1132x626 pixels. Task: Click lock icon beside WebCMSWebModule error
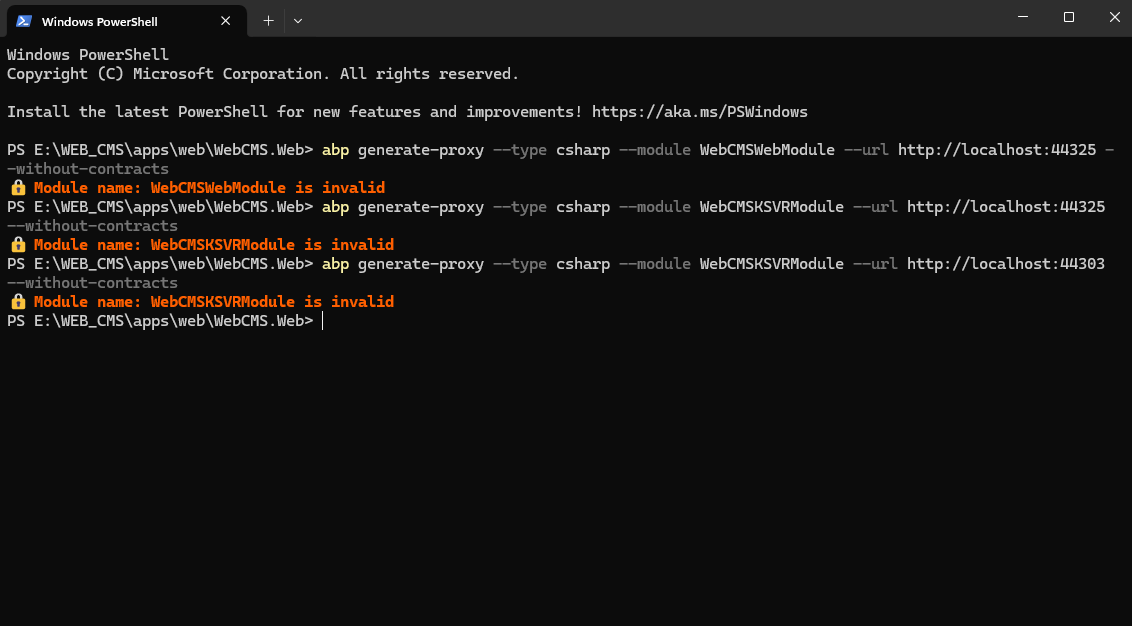(17, 188)
